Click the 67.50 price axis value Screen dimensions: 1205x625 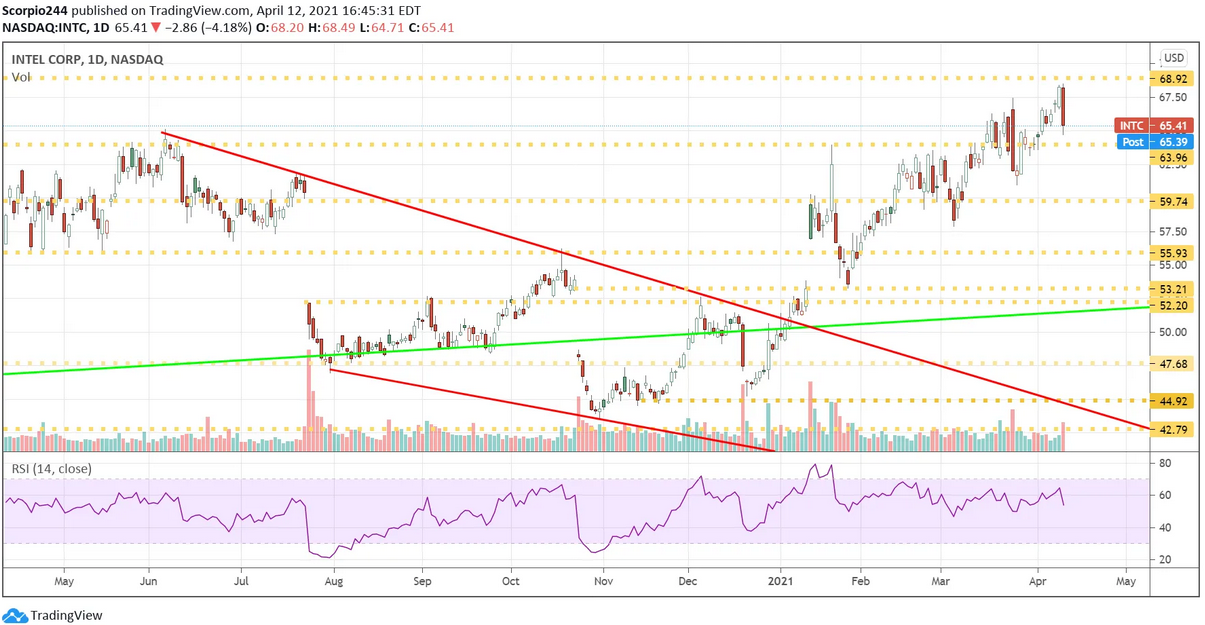tap(1172, 97)
